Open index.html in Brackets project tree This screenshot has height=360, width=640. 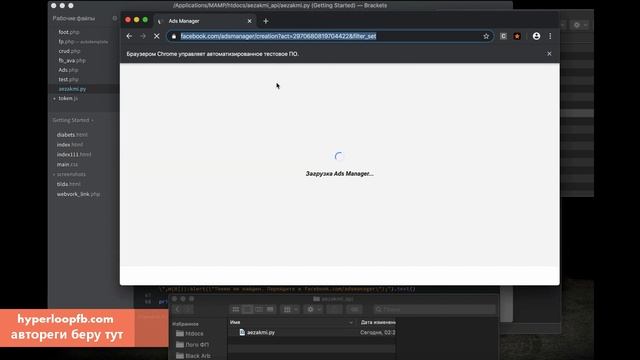[70, 144]
